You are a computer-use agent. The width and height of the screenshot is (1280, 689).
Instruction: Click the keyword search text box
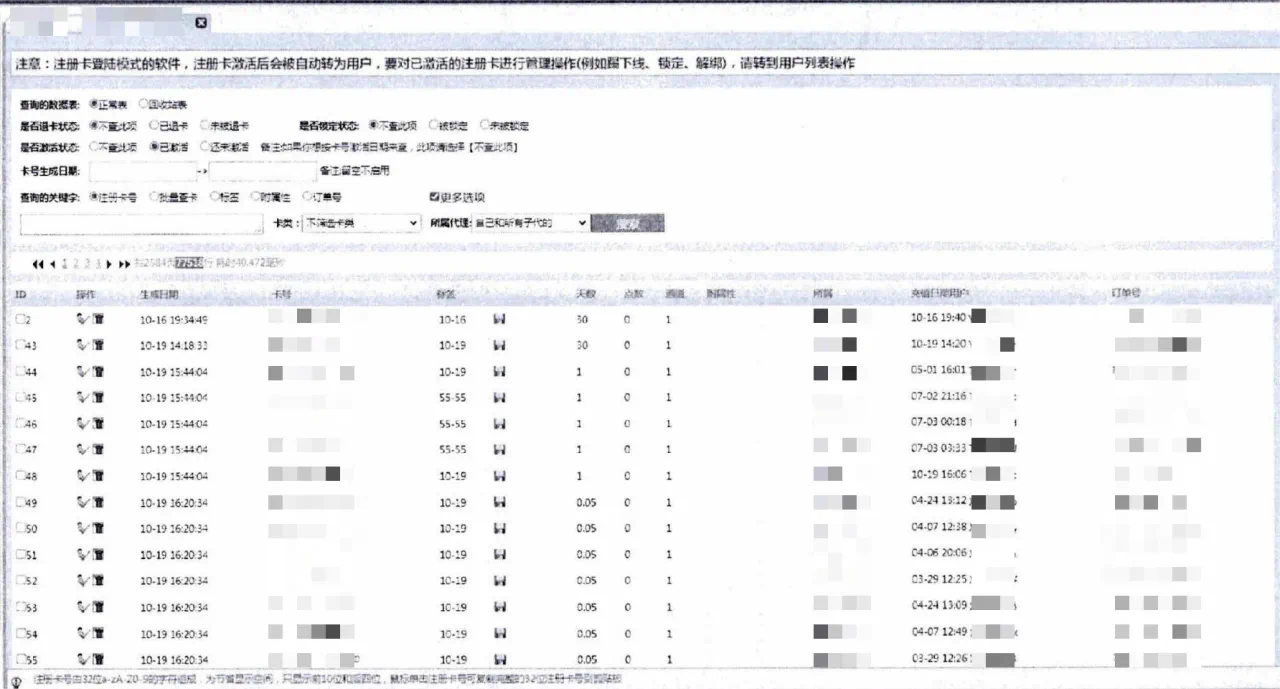pyautogui.click(x=140, y=224)
